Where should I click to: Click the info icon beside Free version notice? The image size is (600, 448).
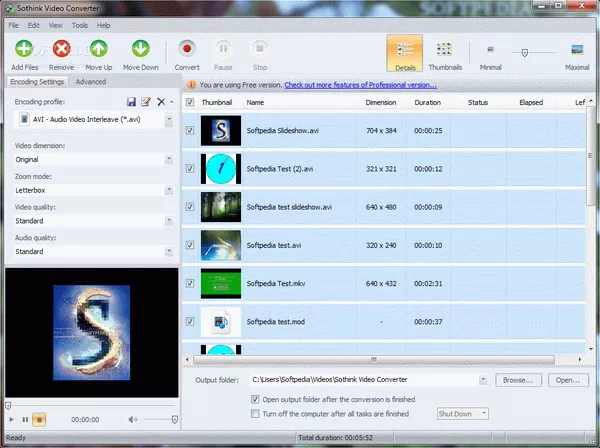(x=191, y=85)
